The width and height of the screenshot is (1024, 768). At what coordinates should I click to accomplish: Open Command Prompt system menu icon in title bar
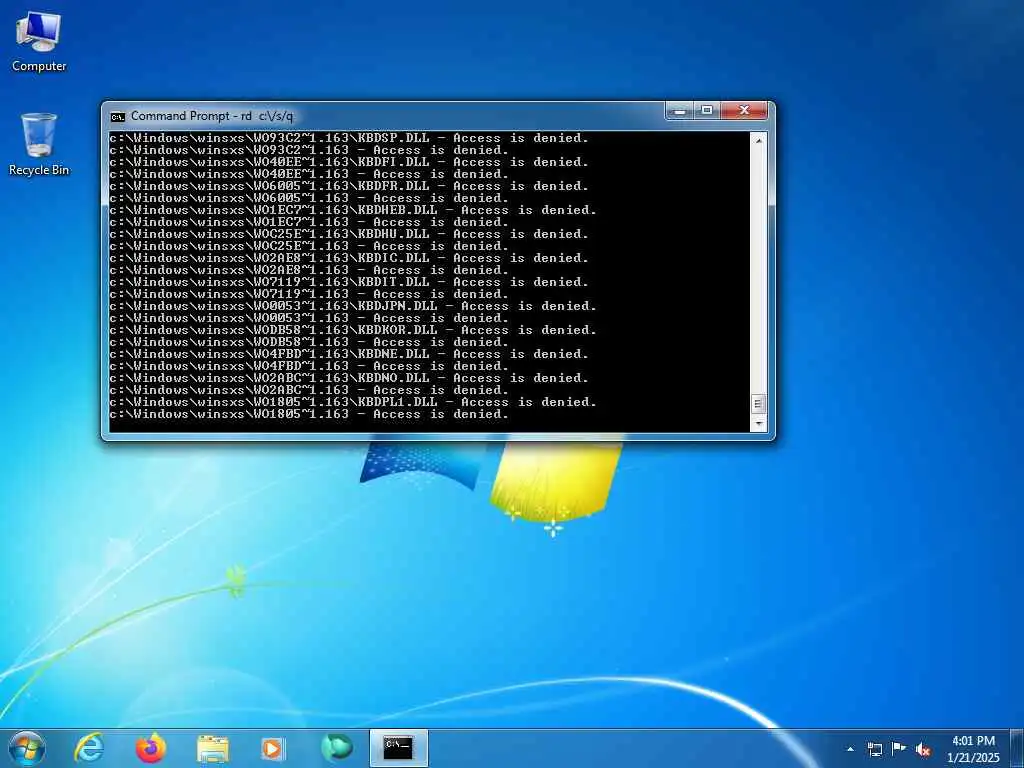click(x=118, y=116)
